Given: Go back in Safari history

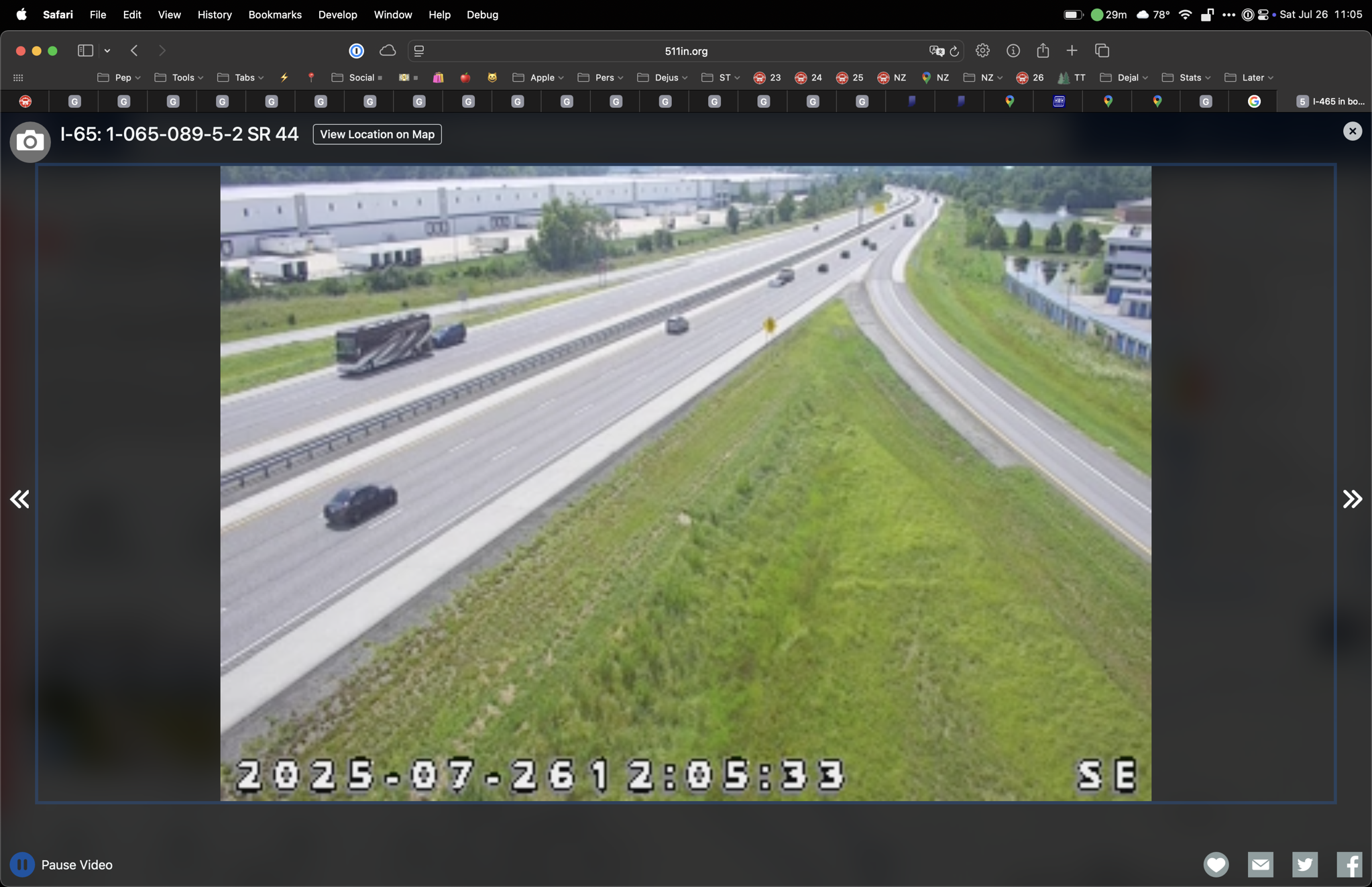Looking at the screenshot, I should [x=134, y=50].
